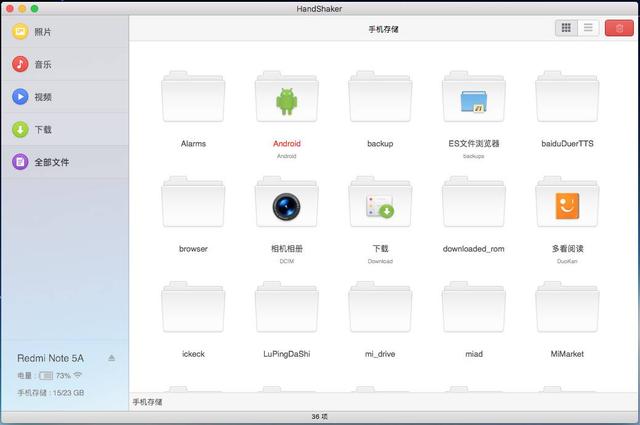Select the 多看阅读 DuoKan folder icon

(567, 202)
